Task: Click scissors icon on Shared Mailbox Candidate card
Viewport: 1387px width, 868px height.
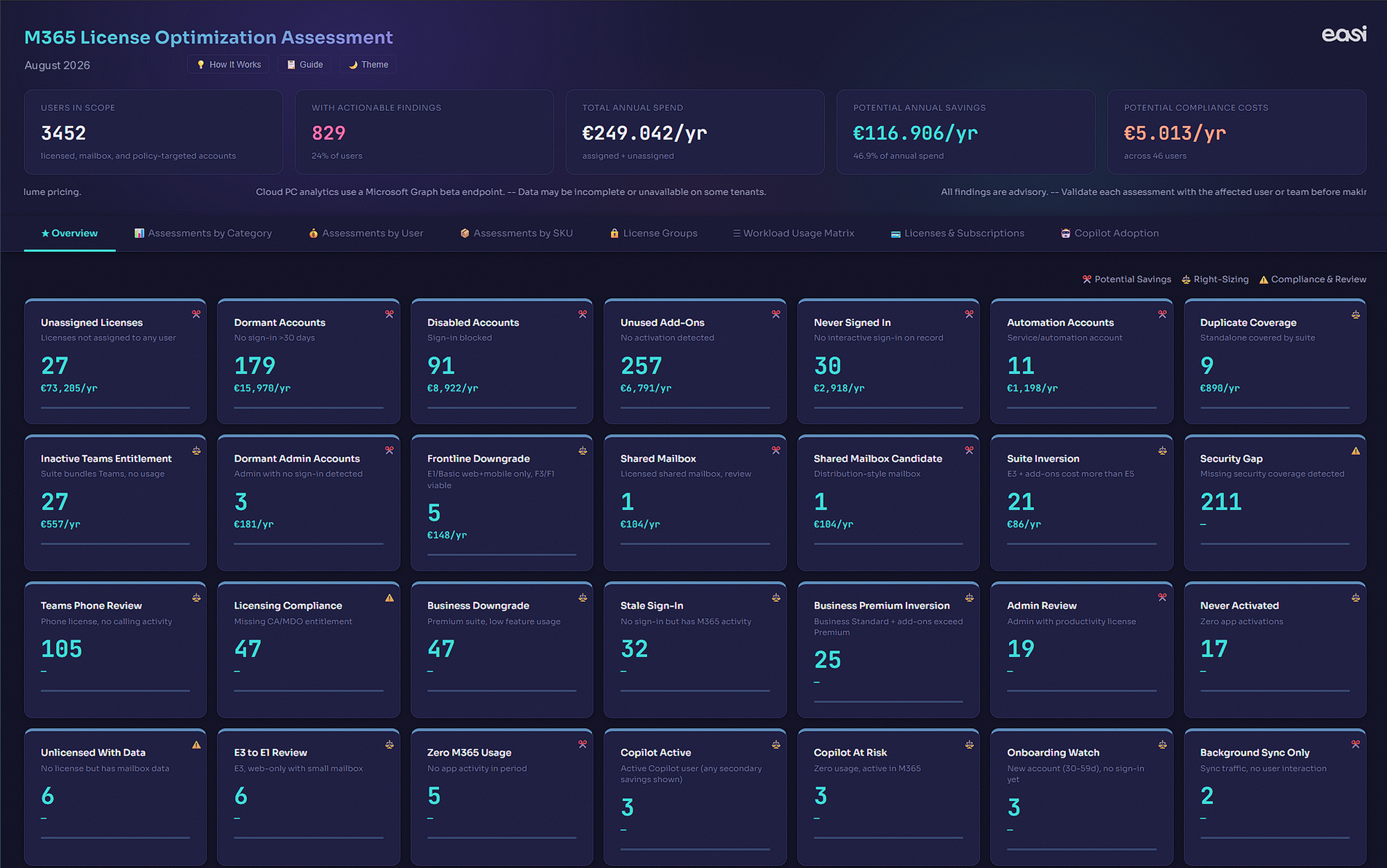Action: pyautogui.click(x=969, y=451)
